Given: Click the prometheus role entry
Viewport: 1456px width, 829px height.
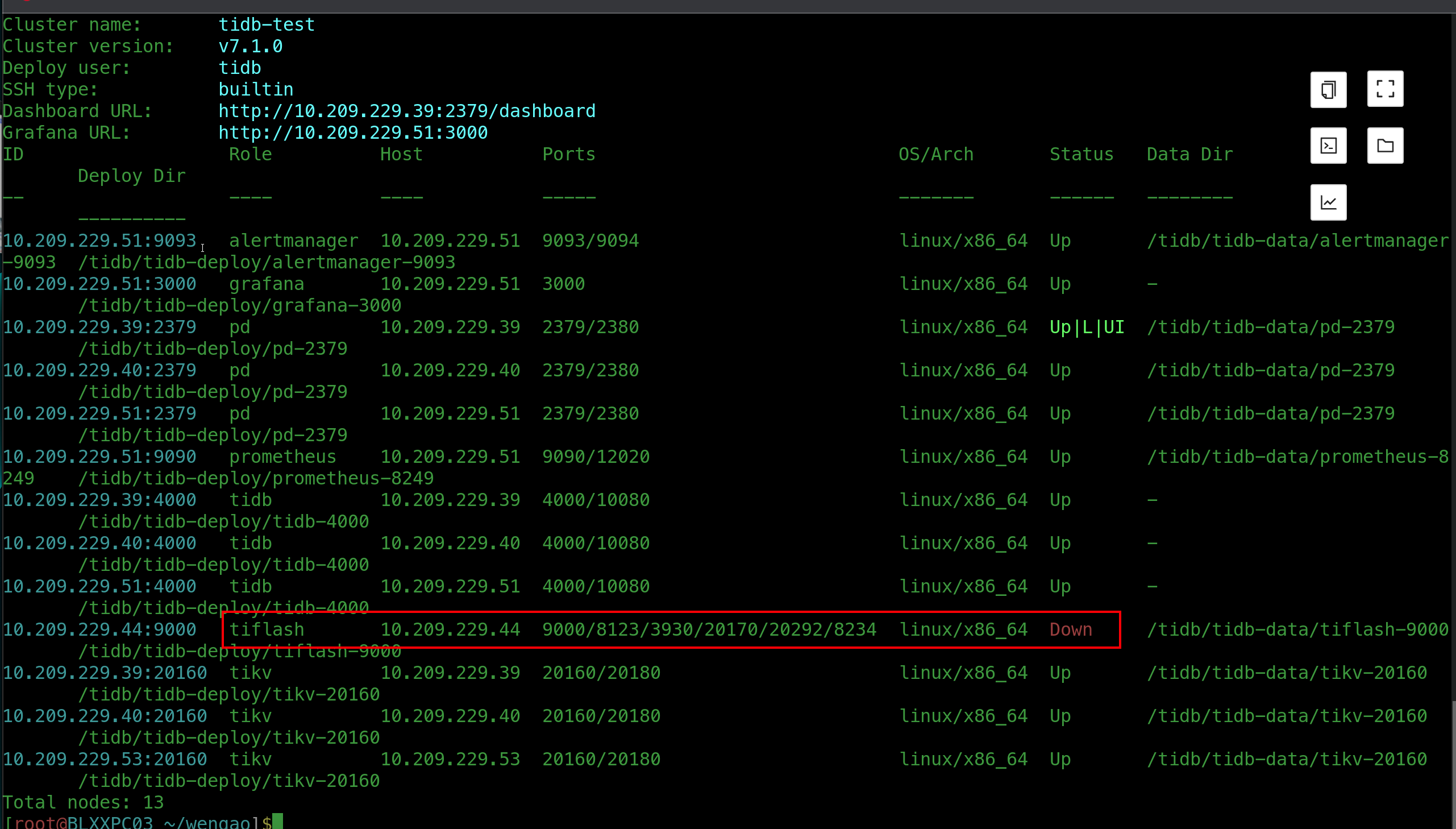Looking at the screenshot, I should (282, 457).
